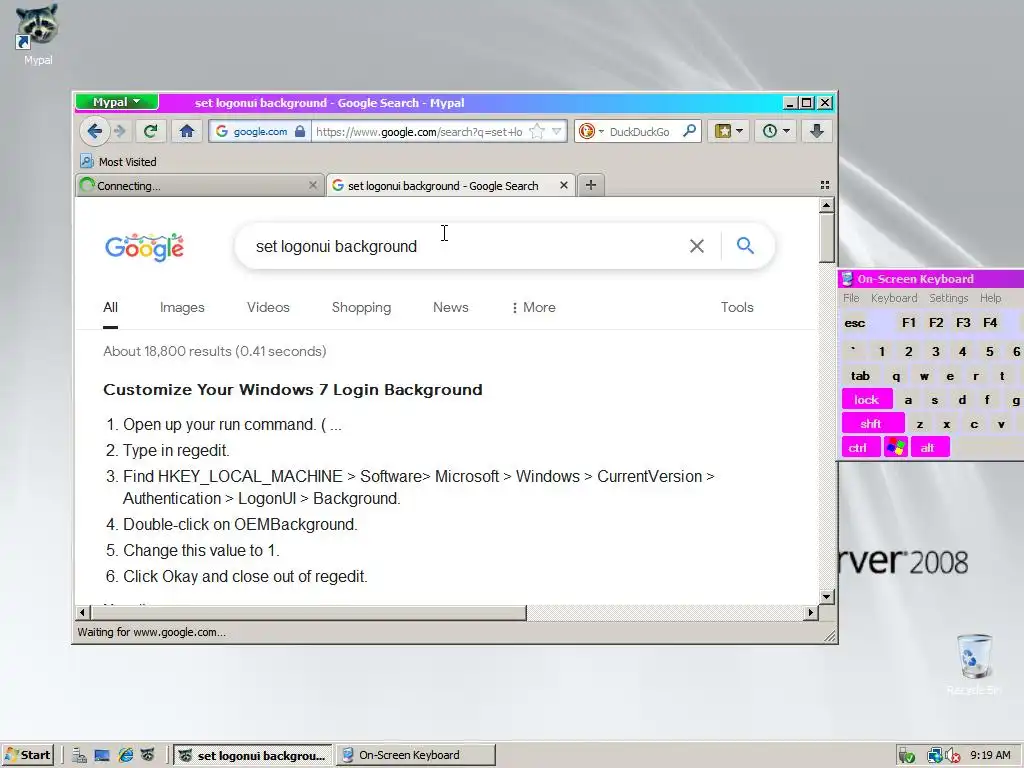Expand the Google More menu
Image resolution: width=1024 pixels, height=768 pixels.
pyautogui.click(x=534, y=307)
